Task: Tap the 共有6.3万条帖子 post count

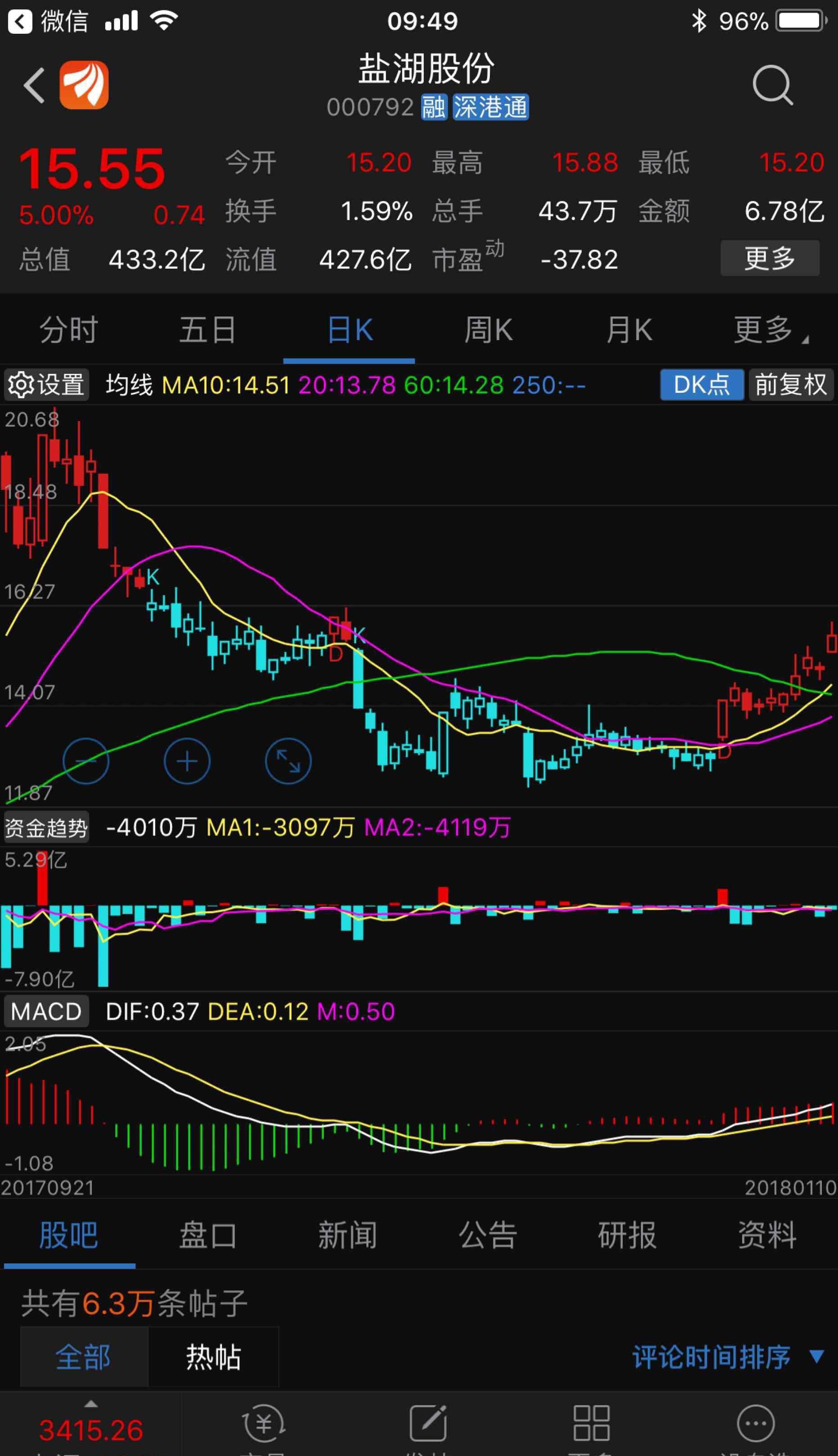Action: (x=134, y=1303)
